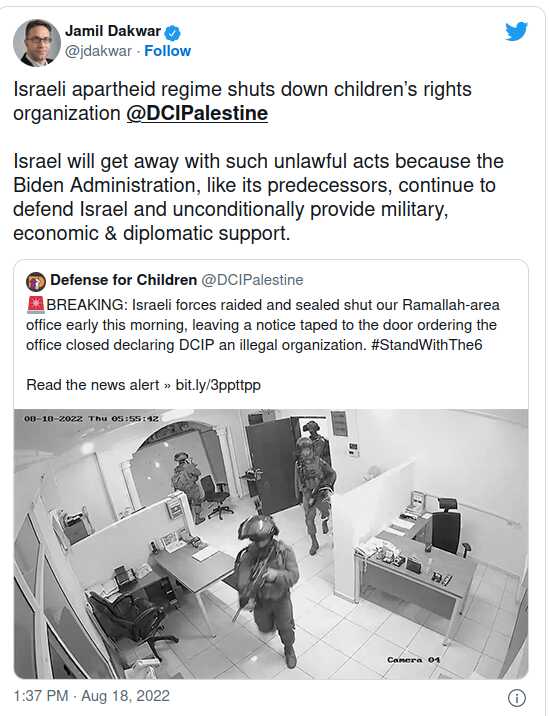Screen dimensions: 549x716
Task: Open the @jdakwar handle
Action: pos(99,51)
